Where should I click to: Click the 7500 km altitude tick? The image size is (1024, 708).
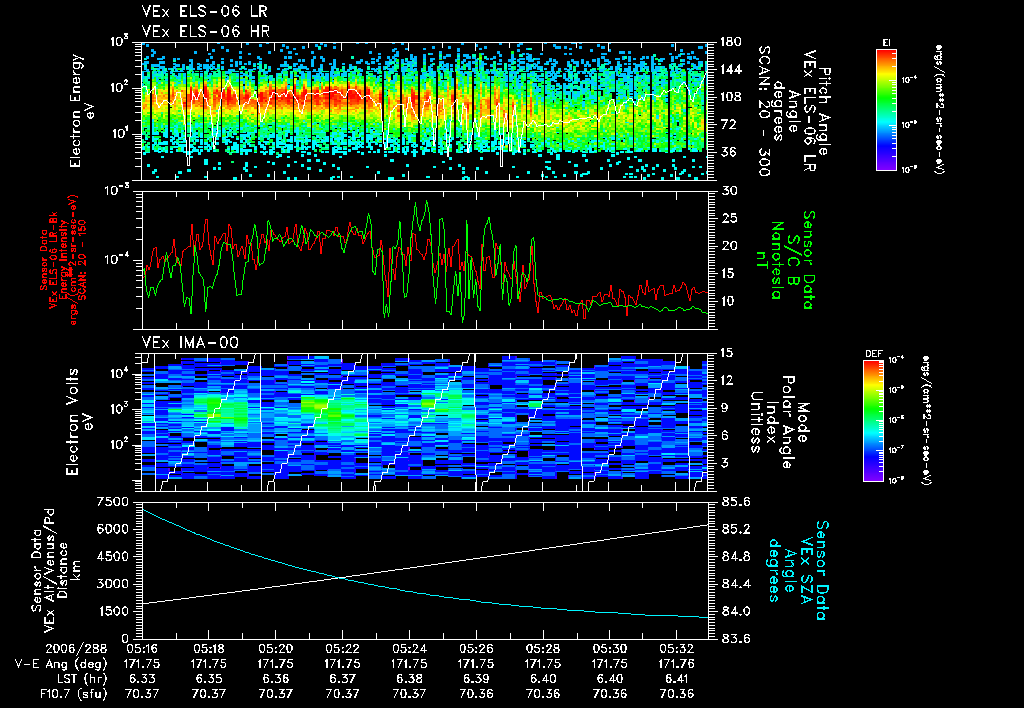pyautogui.click(x=113, y=502)
